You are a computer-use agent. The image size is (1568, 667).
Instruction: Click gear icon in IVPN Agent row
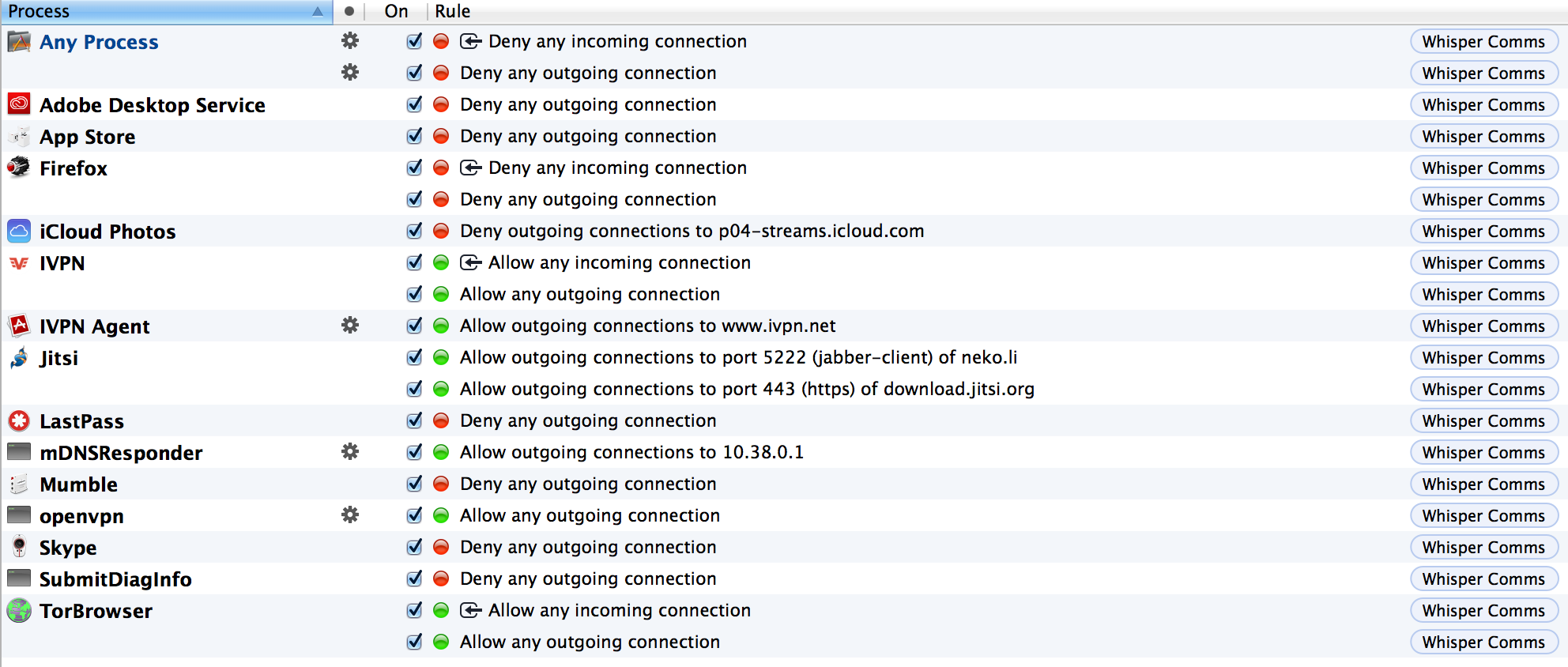click(350, 325)
